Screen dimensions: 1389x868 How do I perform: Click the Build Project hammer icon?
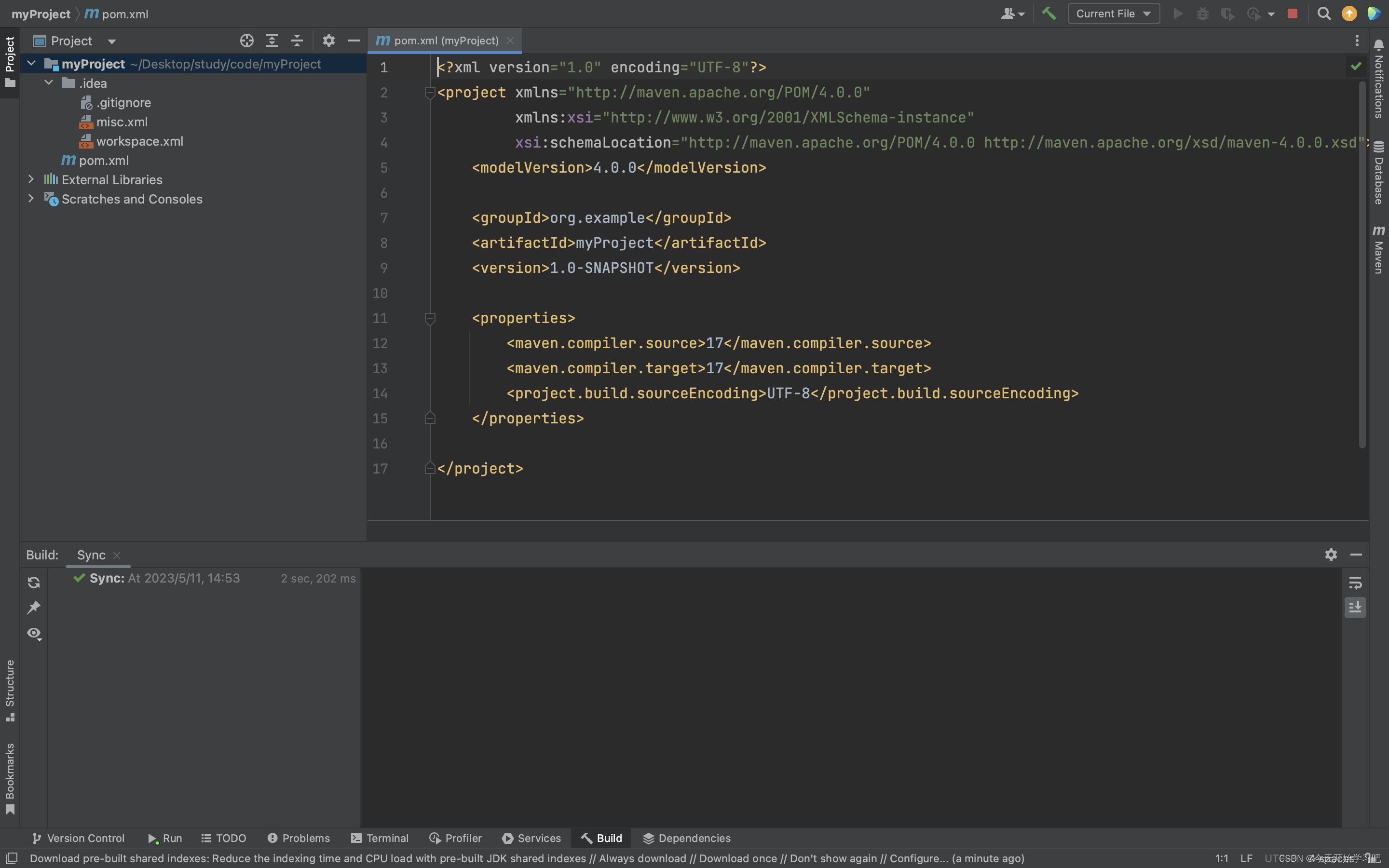point(1049,13)
